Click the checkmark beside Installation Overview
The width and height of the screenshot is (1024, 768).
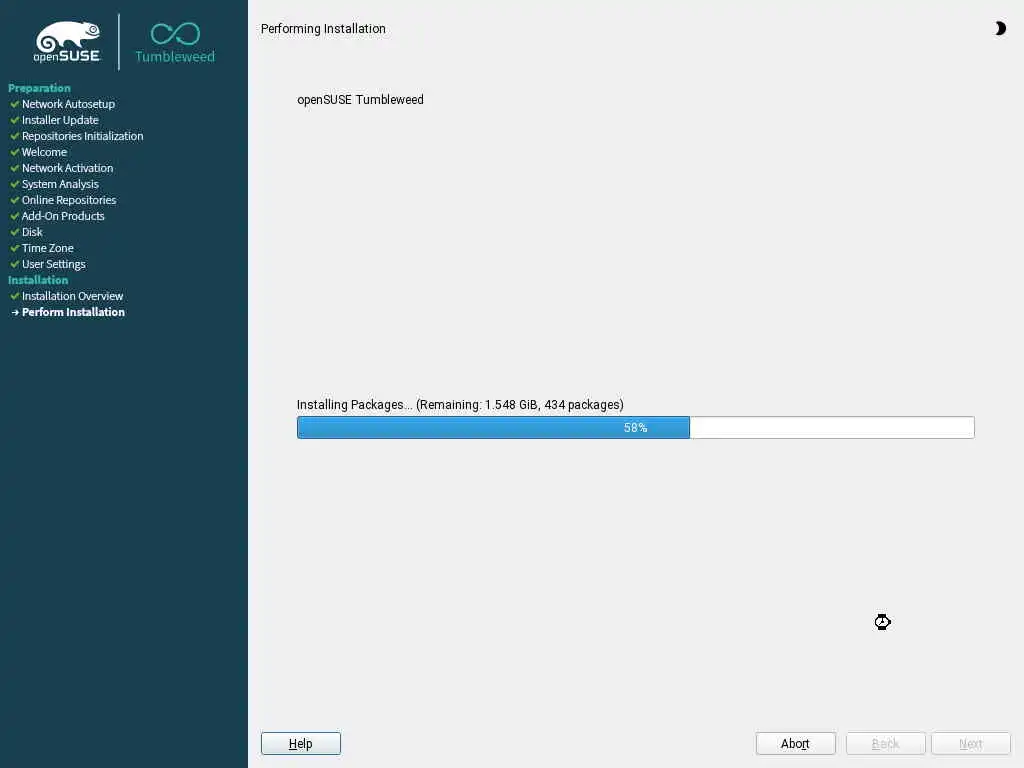(14, 296)
